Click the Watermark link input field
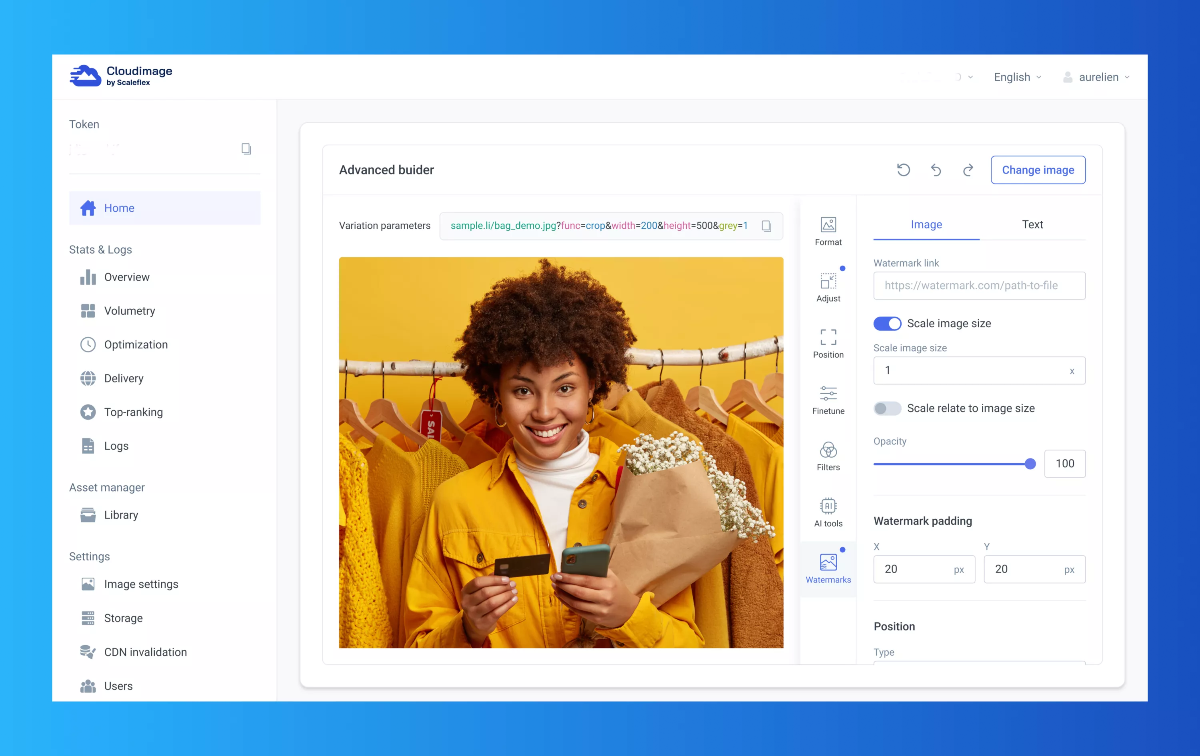1200x756 pixels. [979, 285]
